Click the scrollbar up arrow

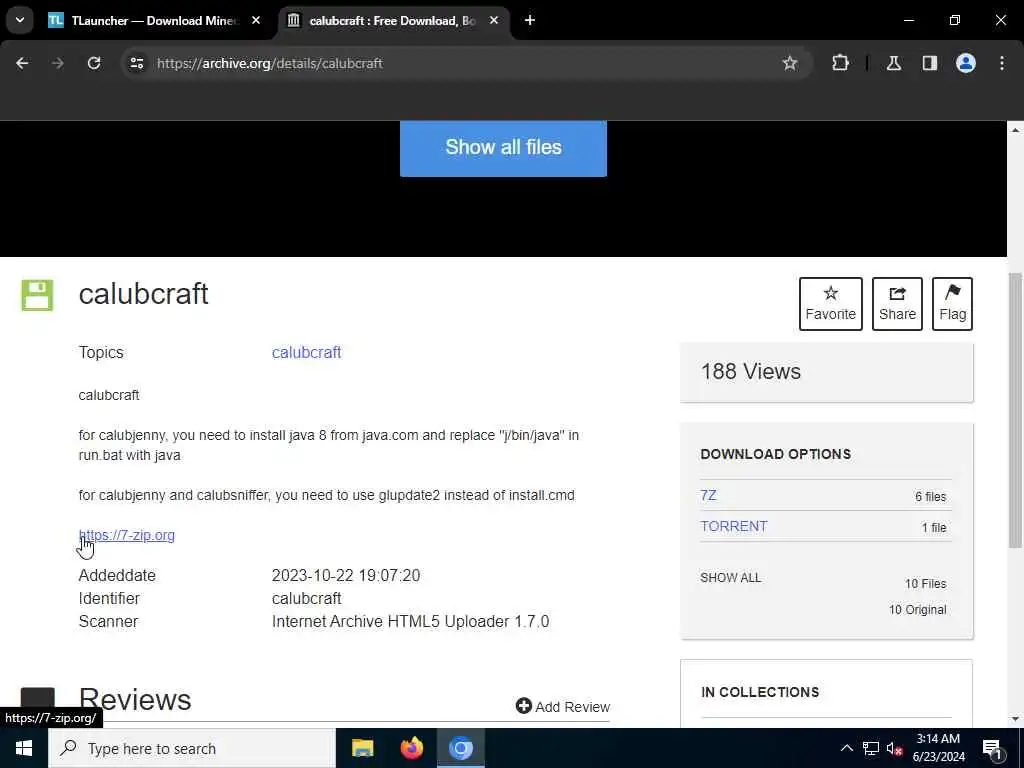coord(1016,130)
